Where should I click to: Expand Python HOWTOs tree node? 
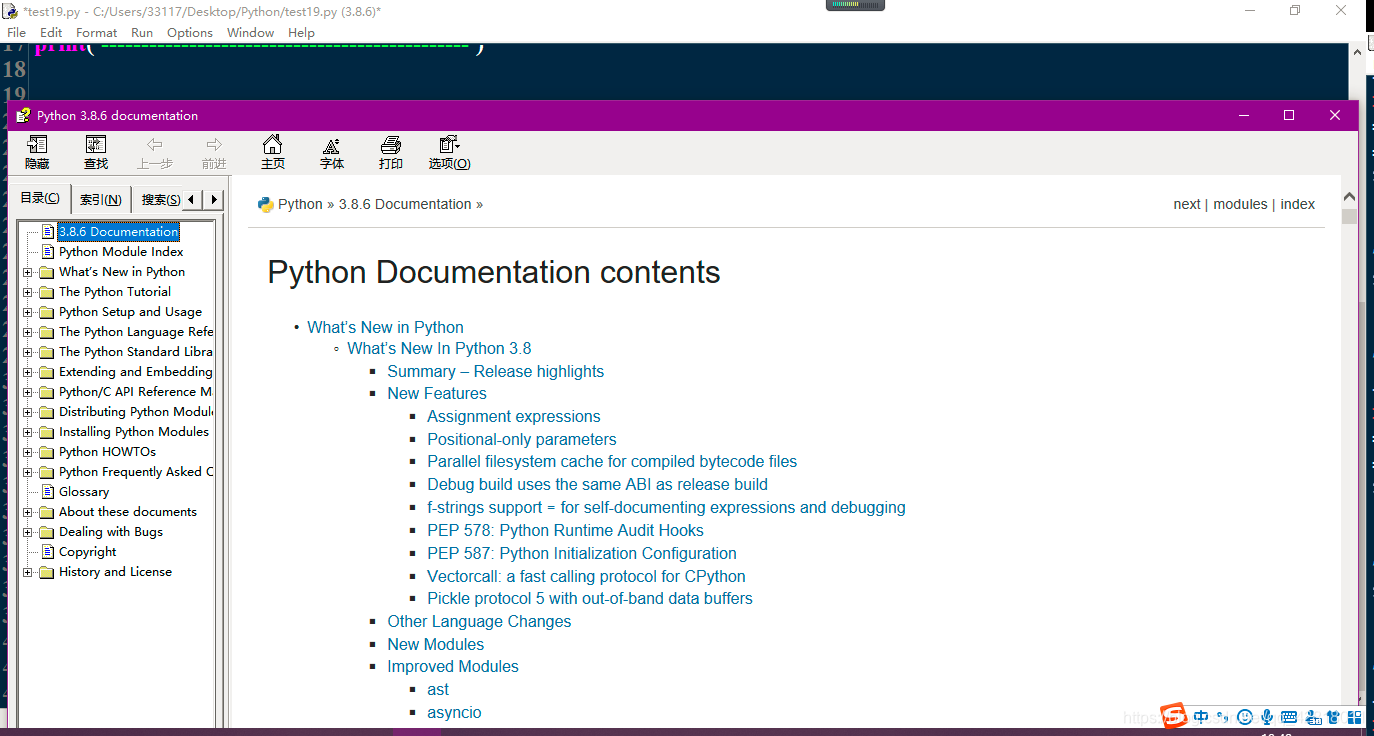click(x=28, y=452)
